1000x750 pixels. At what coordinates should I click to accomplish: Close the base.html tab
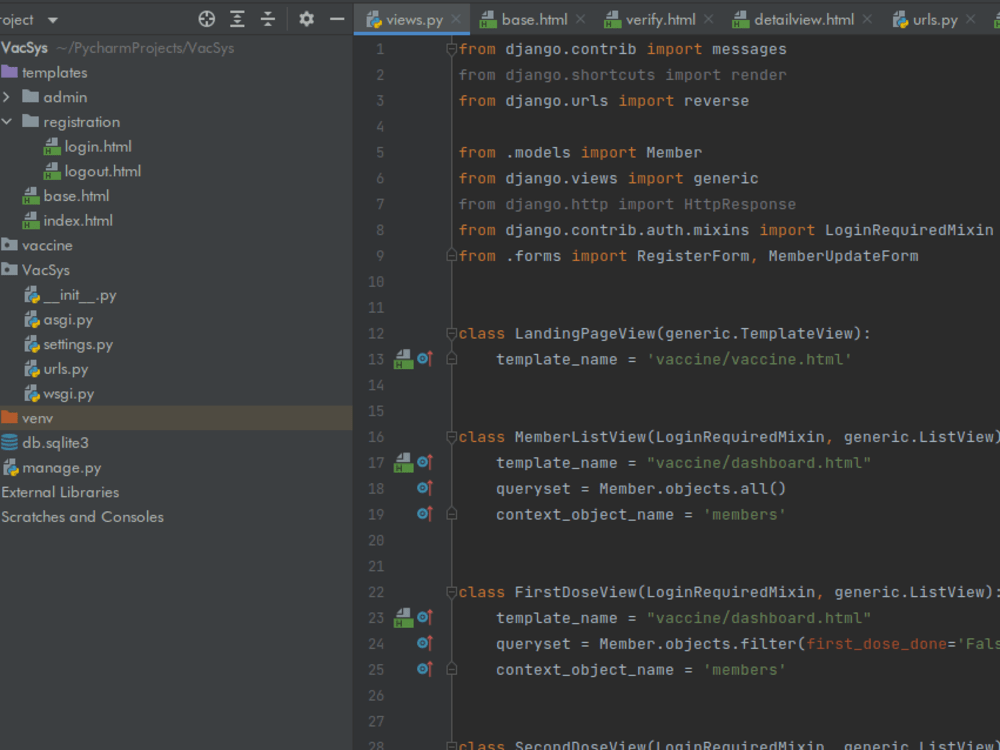[580, 19]
